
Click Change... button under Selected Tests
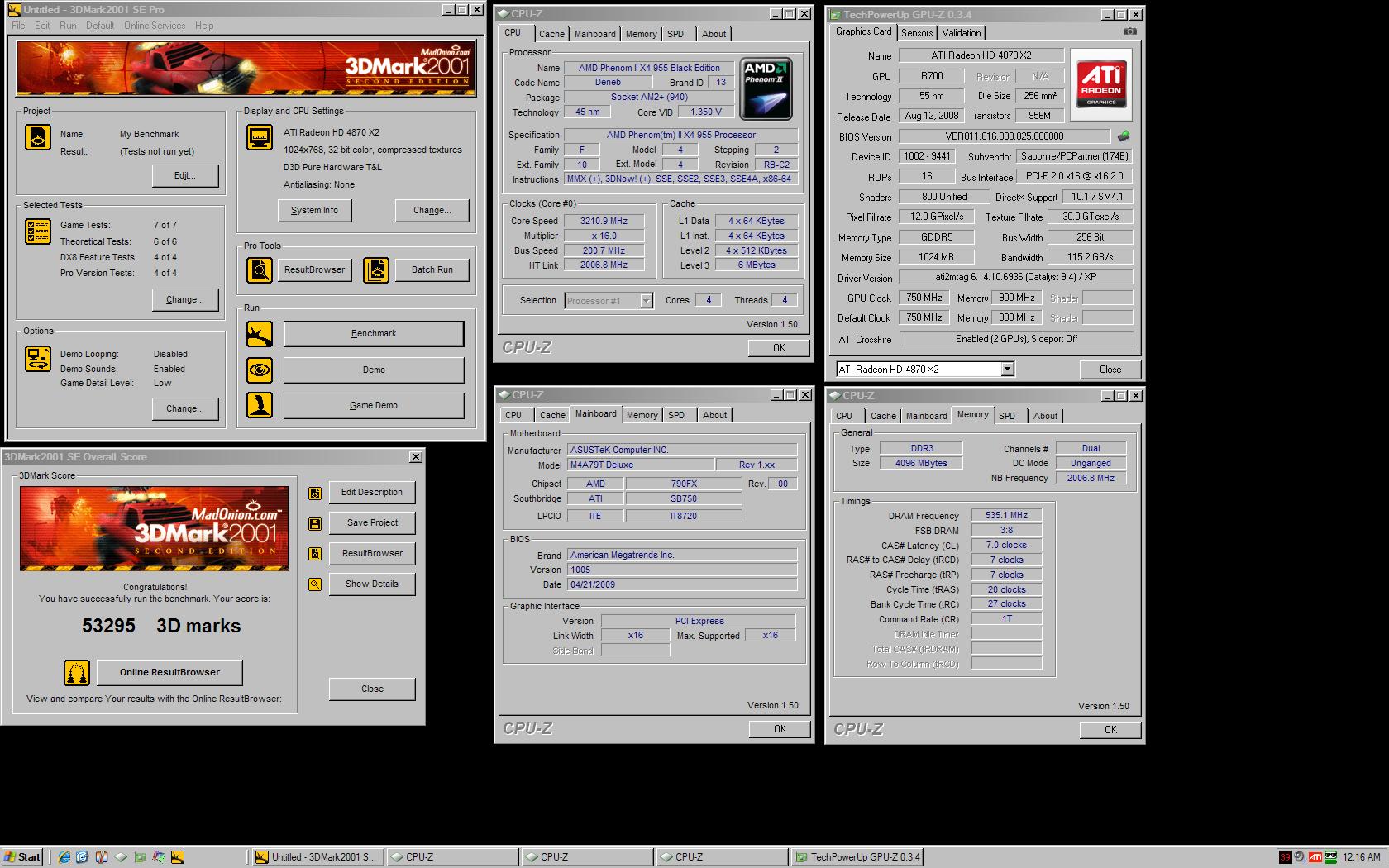(185, 300)
